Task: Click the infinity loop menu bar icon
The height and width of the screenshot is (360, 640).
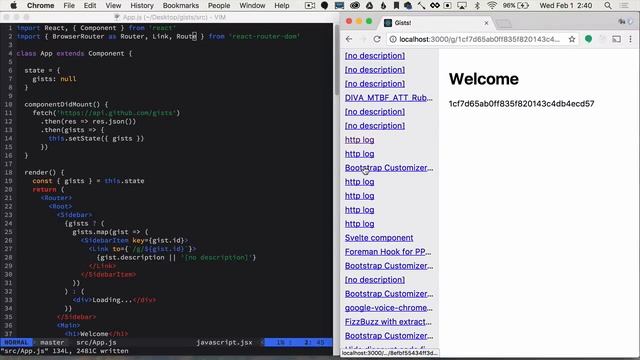Action: pyautogui.click(x=435, y=5)
